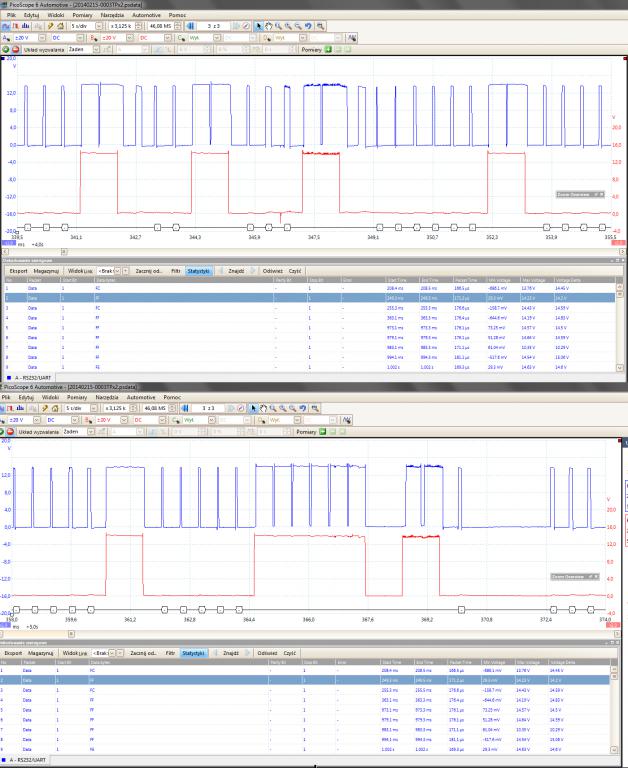Open zoom overview icon in top window
The image size is (628, 768).
320,26
